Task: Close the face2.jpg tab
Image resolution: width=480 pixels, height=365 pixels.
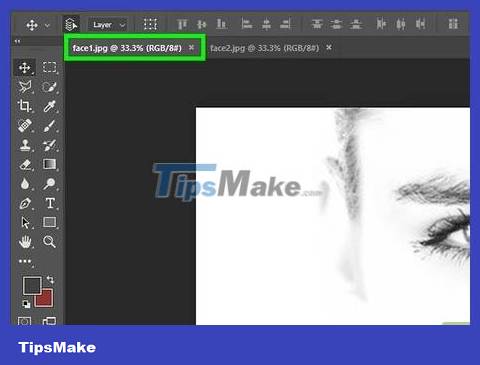Action: tap(329, 48)
